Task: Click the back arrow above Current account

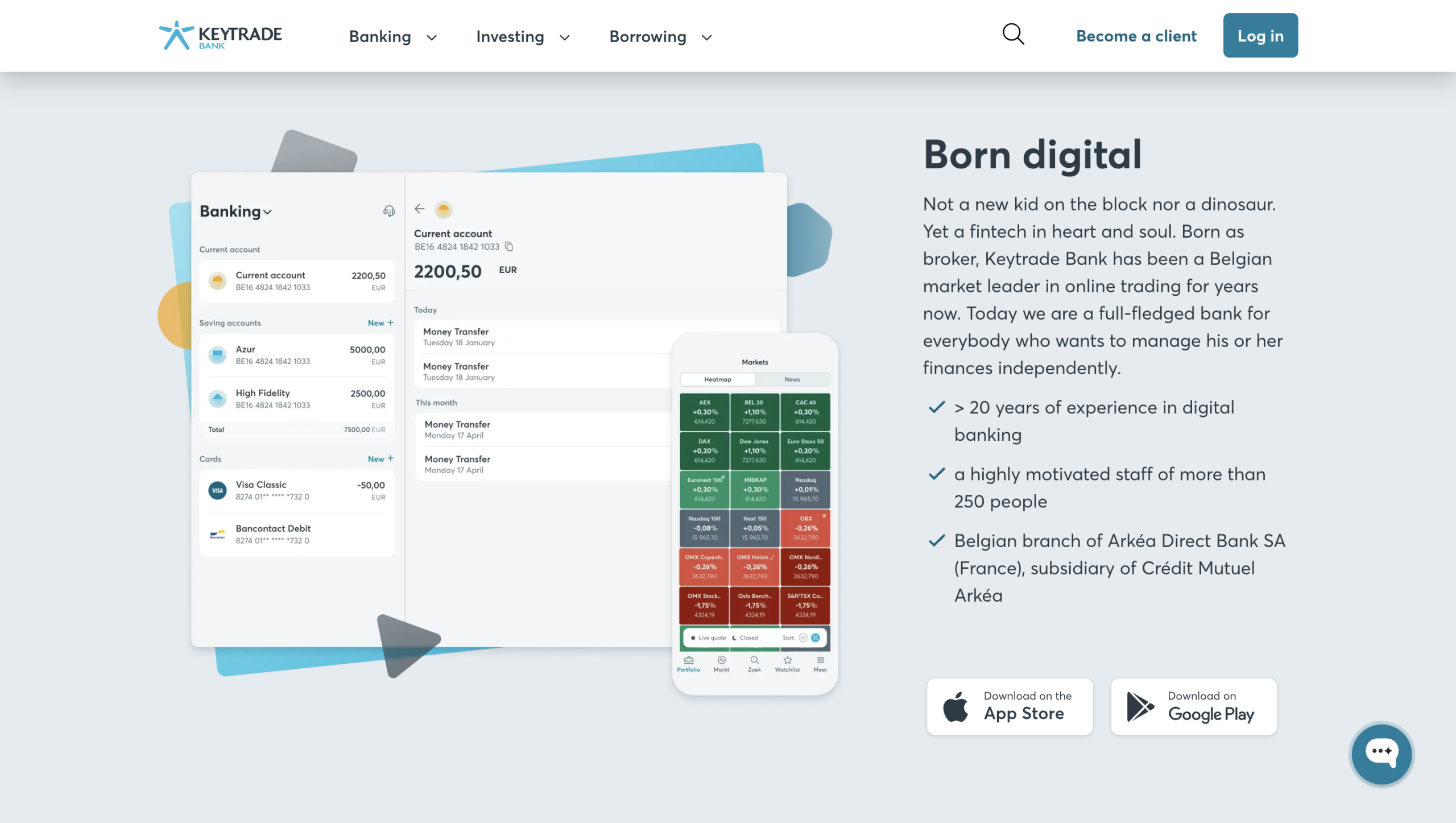Action: [x=420, y=209]
